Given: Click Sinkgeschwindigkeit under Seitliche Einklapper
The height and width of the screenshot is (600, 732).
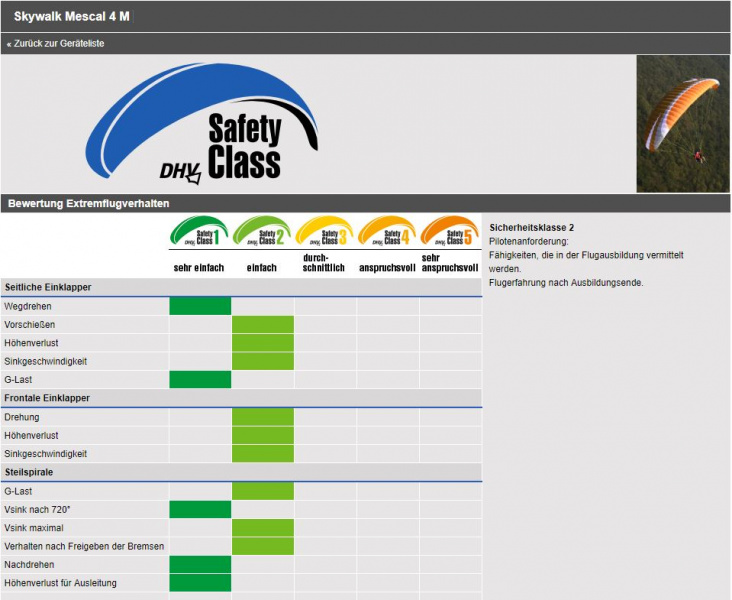Looking at the screenshot, I should [45, 361].
